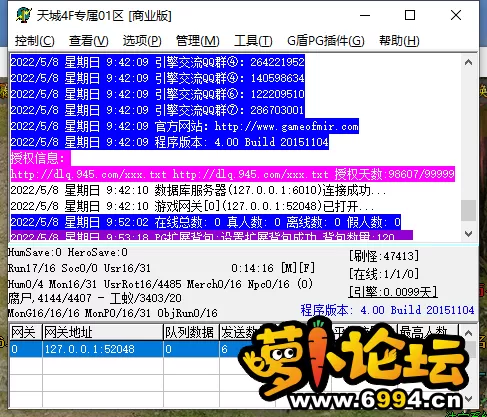This screenshot has height=417, width=487.
Task: Click the gateway table scroll up arrow
Action: (x=468, y=333)
